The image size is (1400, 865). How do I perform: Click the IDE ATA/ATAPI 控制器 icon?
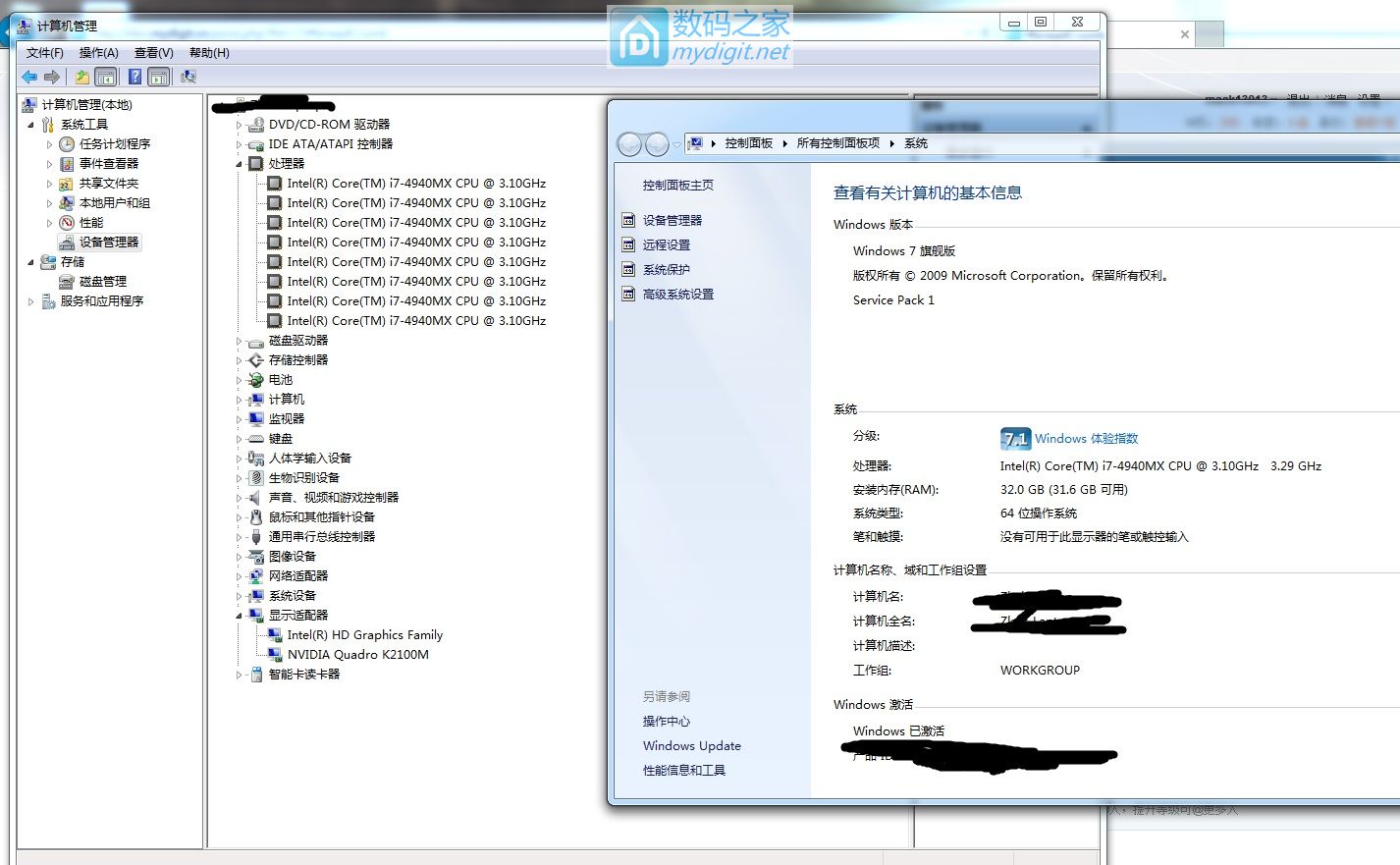(256, 143)
